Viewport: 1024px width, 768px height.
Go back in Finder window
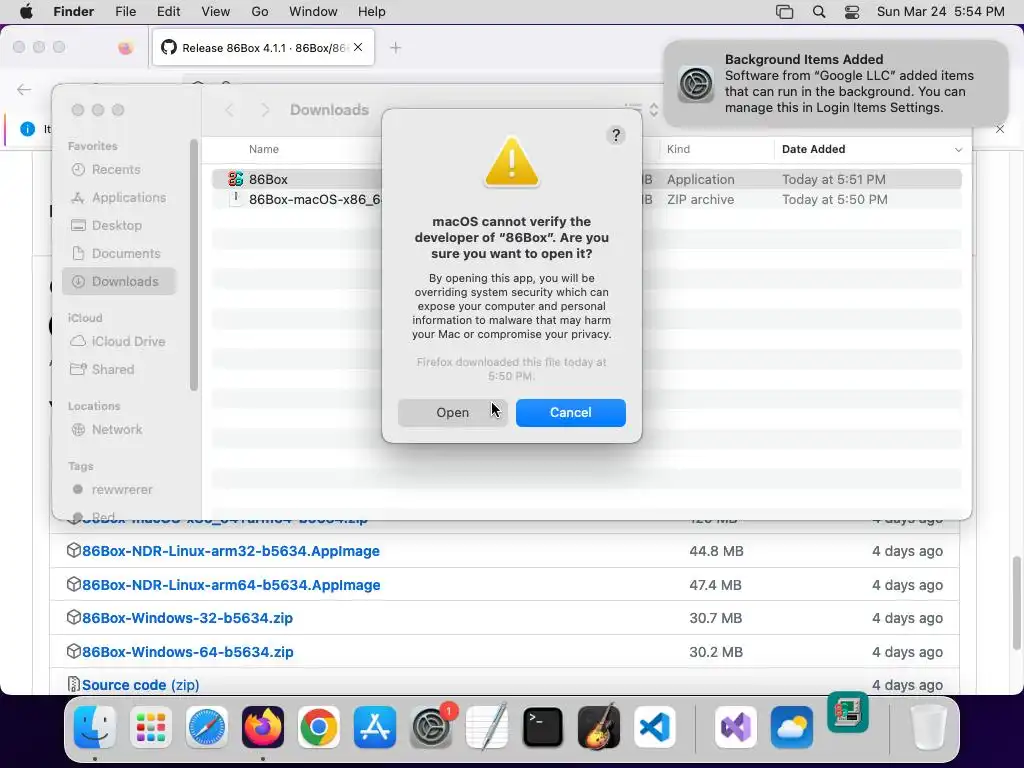[x=229, y=110]
